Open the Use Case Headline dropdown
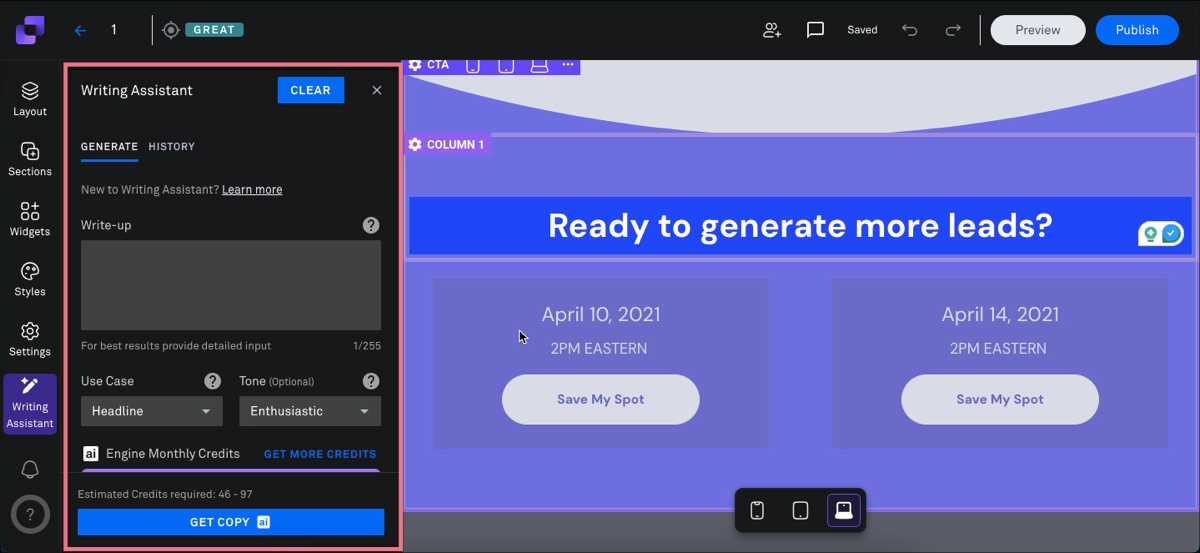The width and height of the screenshot is (1200, 553). tap(152, 411)
